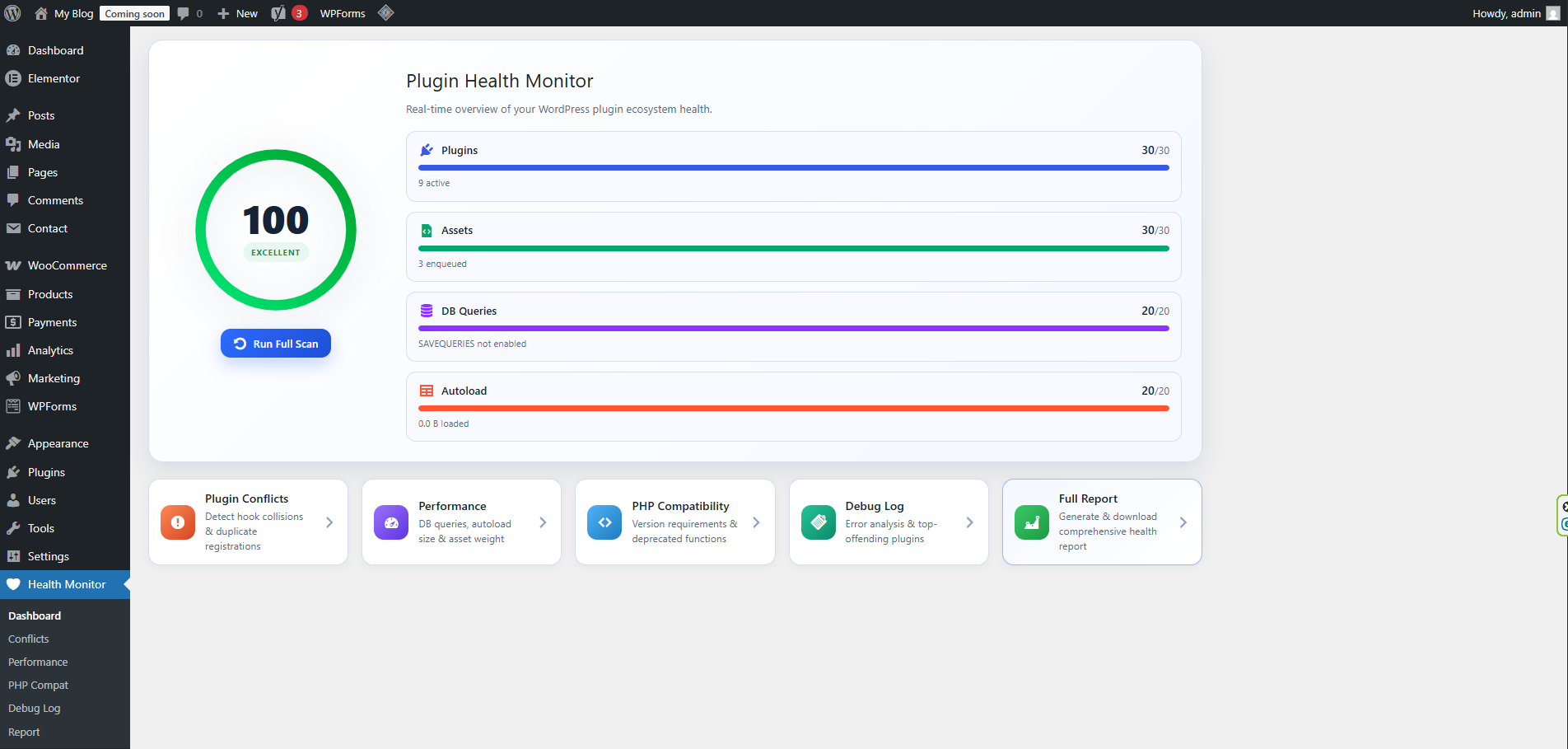Expand the Performance card arrow

(543, 522)
